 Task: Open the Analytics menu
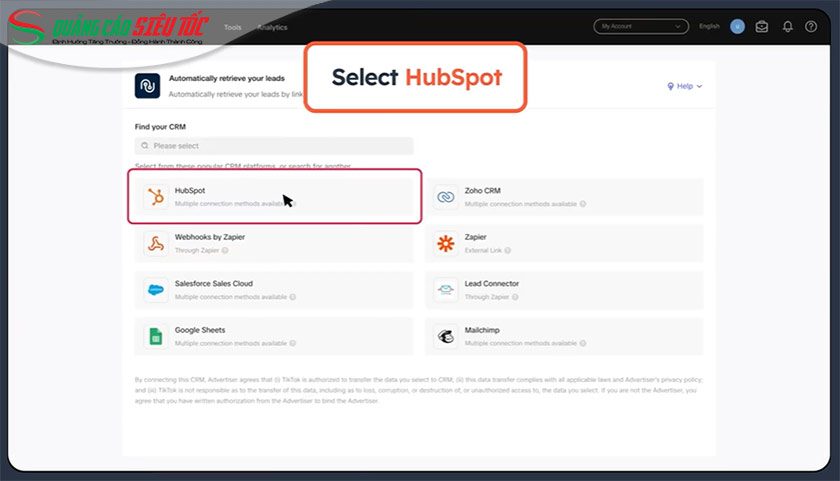272,28
